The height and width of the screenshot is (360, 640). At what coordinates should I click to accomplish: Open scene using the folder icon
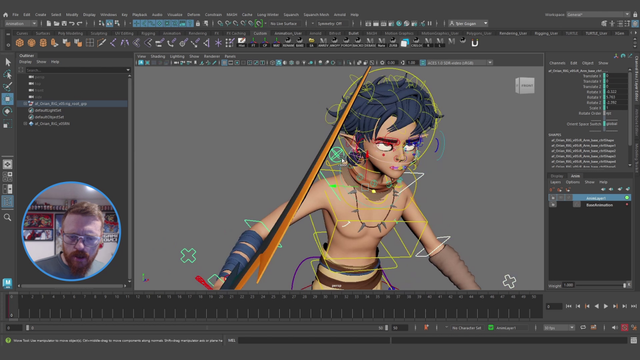tap(56, 24)
